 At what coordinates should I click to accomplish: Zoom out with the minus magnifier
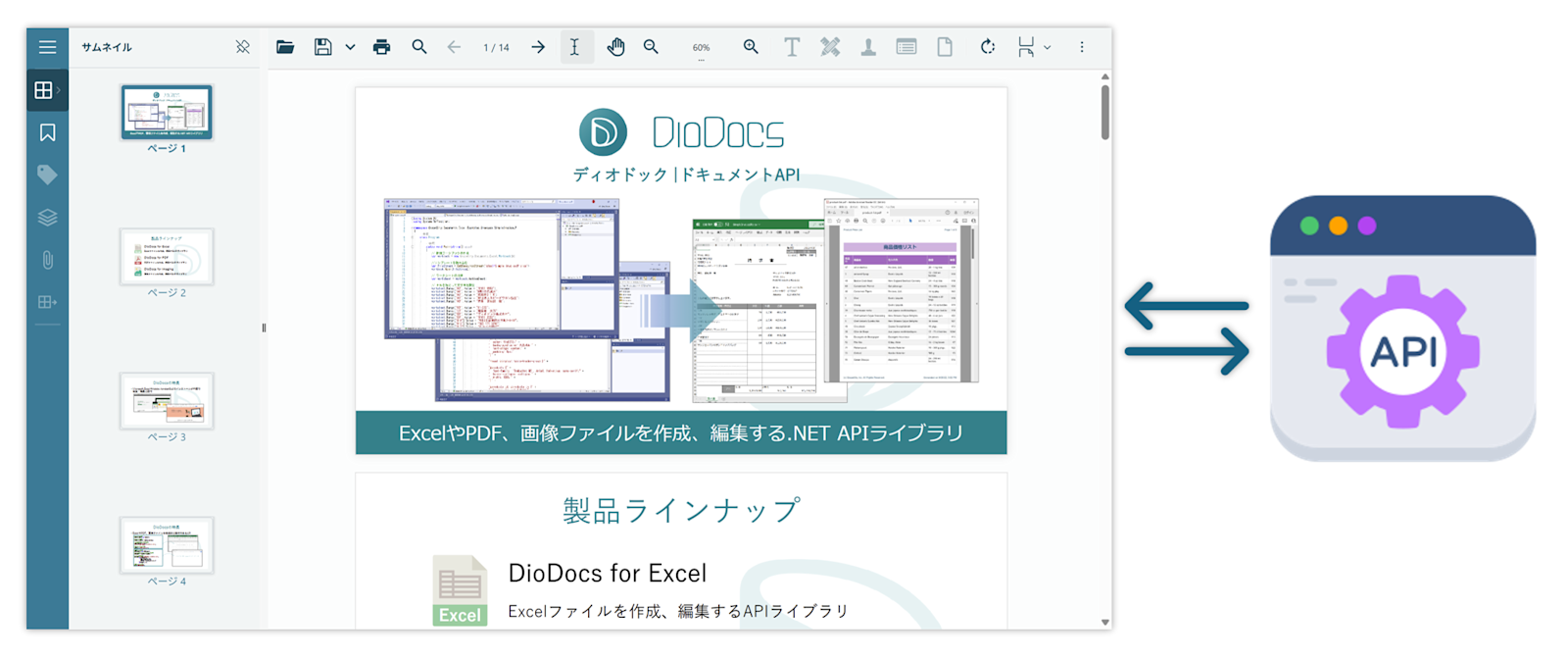pos(651,47)
